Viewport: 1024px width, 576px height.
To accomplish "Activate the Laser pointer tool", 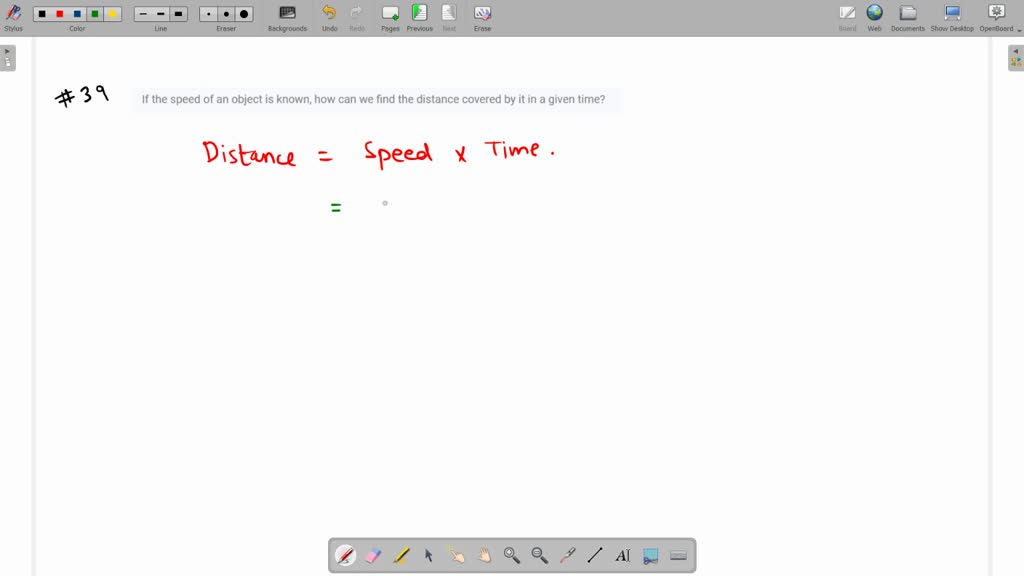I will pos(567,555).
